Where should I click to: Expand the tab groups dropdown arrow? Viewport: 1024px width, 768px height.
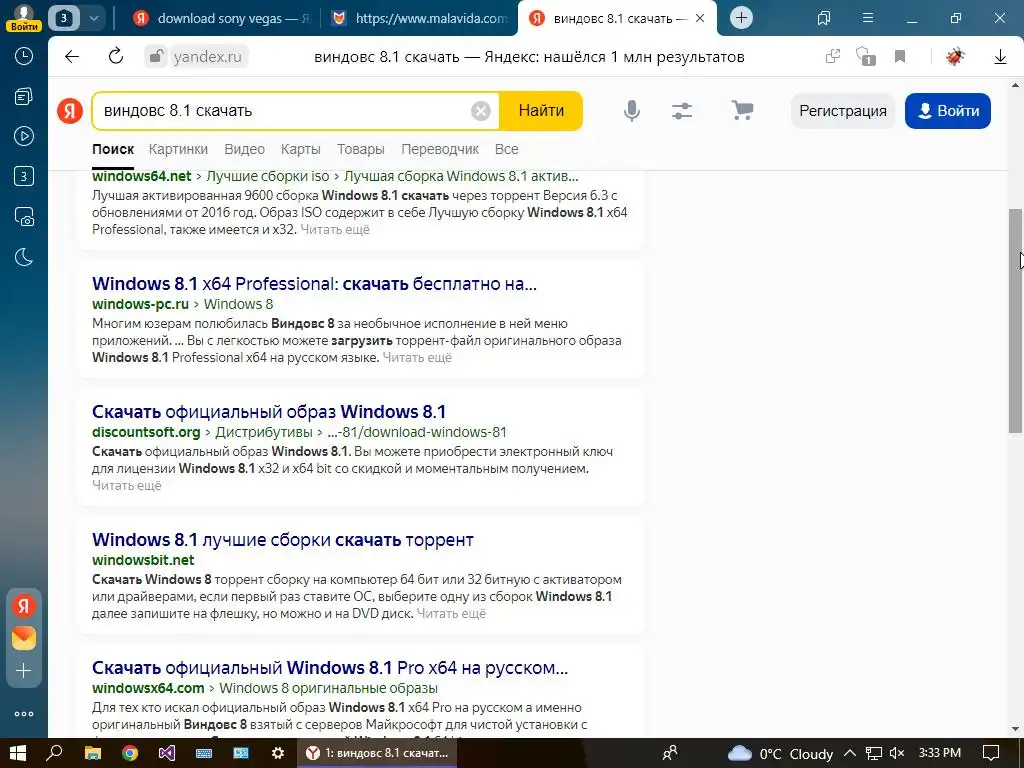click(94, 18)
